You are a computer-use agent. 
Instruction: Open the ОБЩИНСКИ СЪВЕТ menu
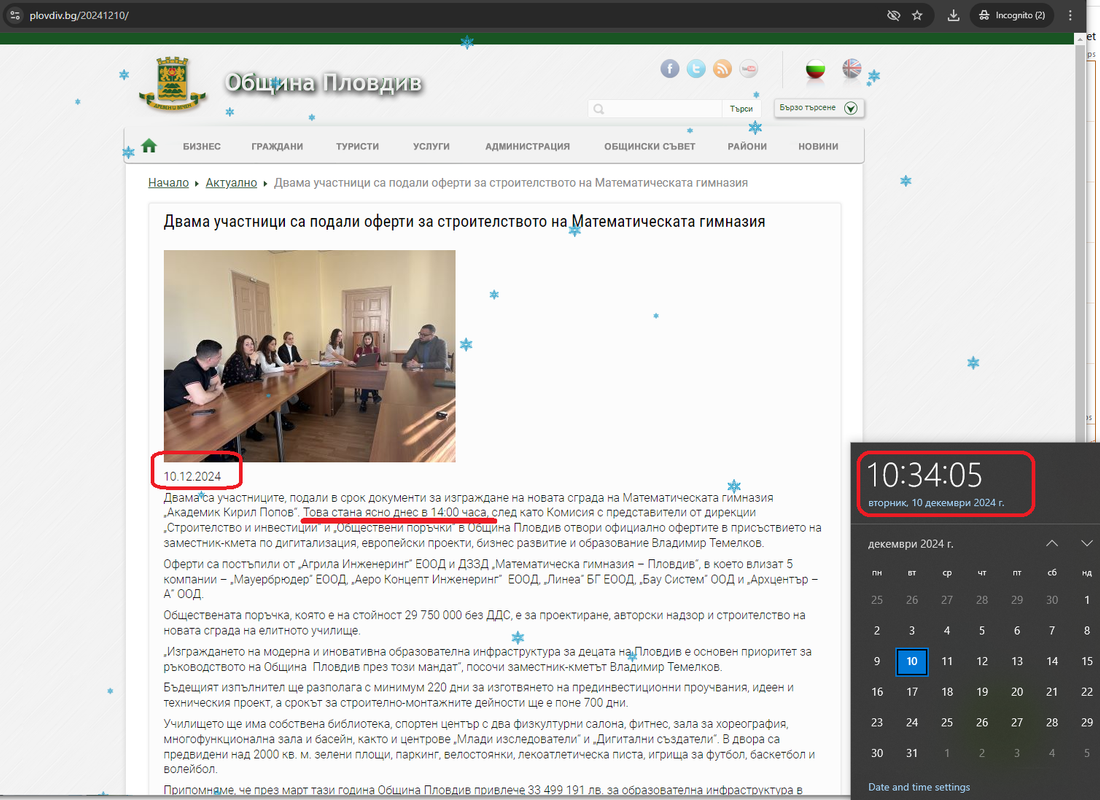click(x=650, y=146)
